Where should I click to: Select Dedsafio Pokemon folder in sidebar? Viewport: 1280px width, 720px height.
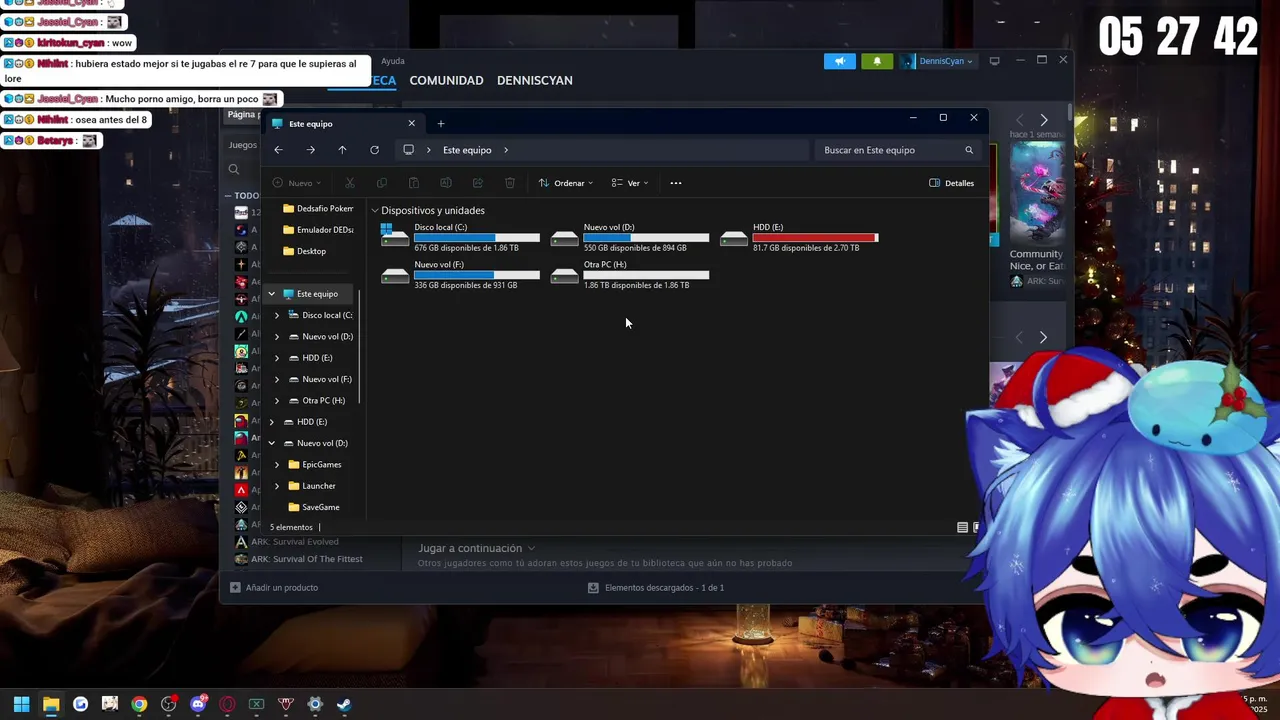coord(318,209)
